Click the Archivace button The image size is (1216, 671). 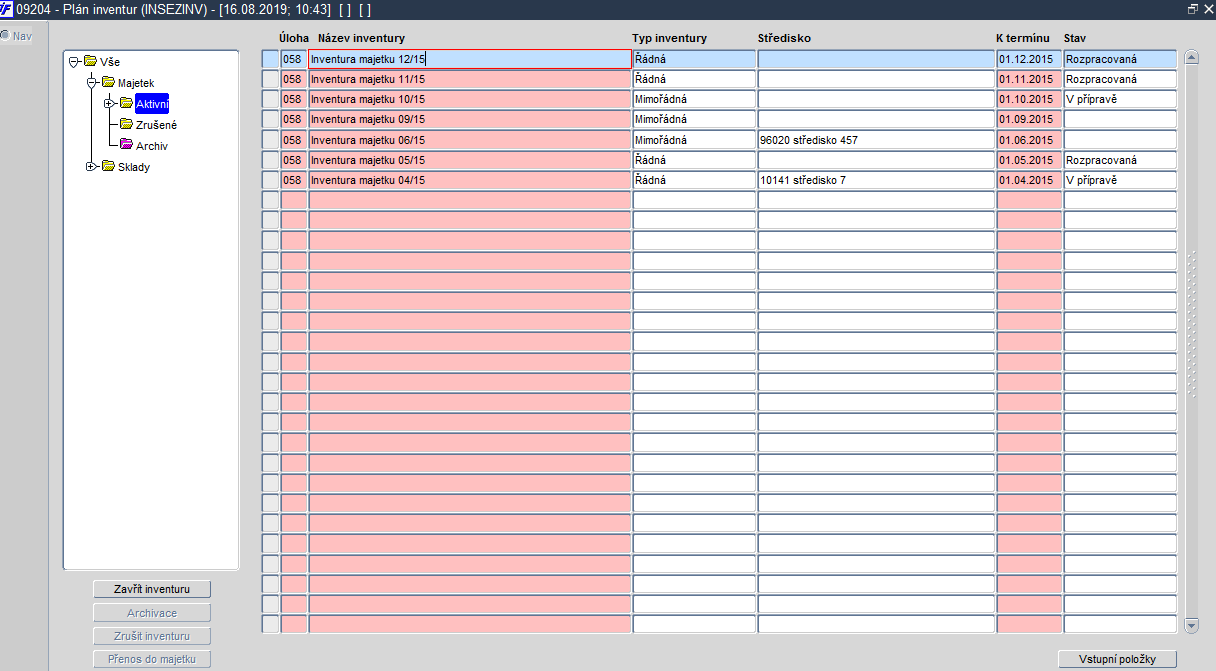coord(152,613)
